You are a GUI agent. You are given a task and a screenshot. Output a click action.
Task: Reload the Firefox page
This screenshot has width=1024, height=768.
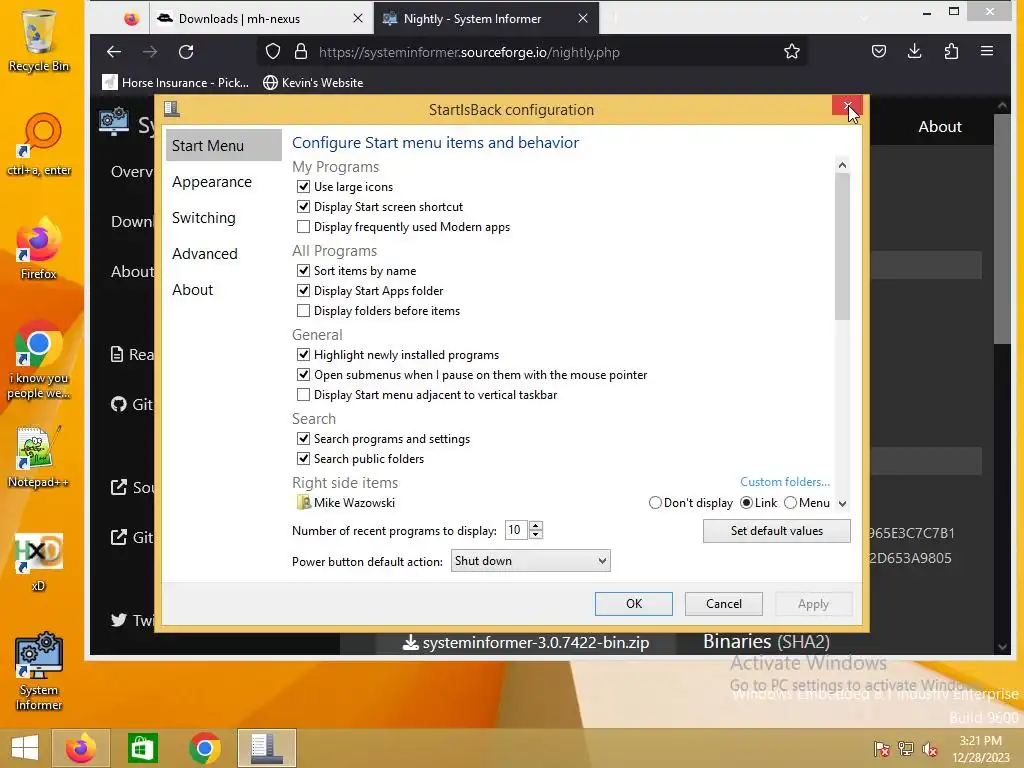coord(186,52)
